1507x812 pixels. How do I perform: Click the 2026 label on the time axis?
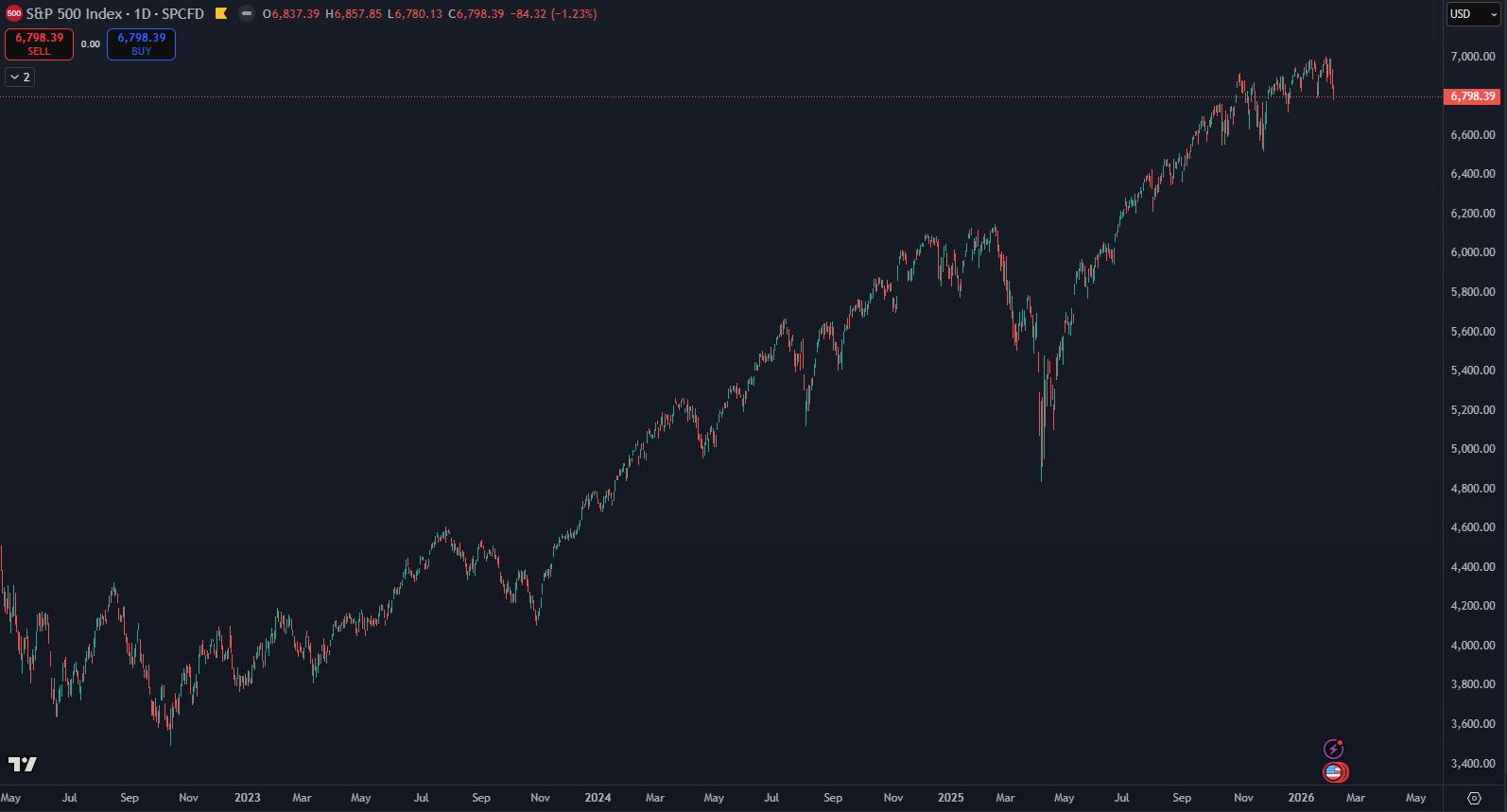coord(1301,798)
